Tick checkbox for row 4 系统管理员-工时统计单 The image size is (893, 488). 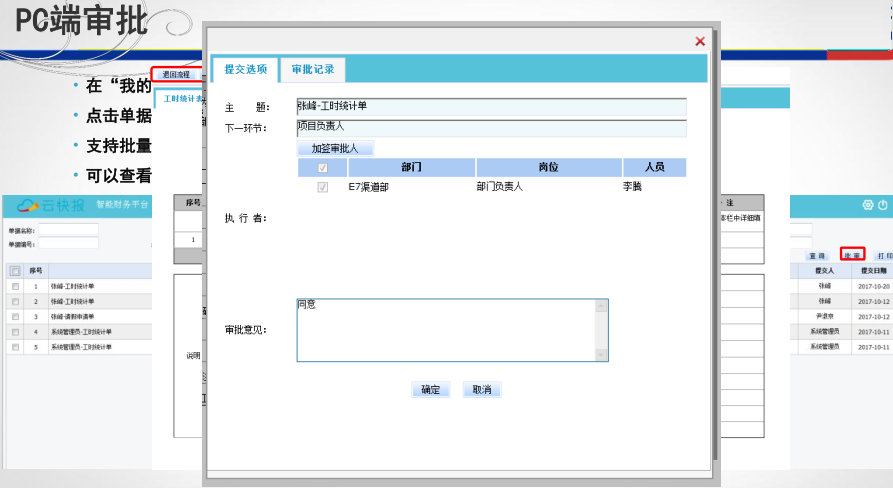pos(14,332)
